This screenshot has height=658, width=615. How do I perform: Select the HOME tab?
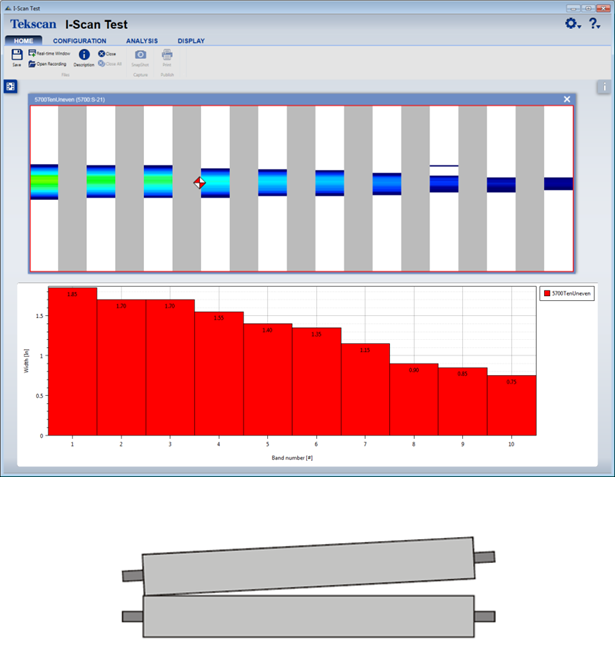coord(24,41)
